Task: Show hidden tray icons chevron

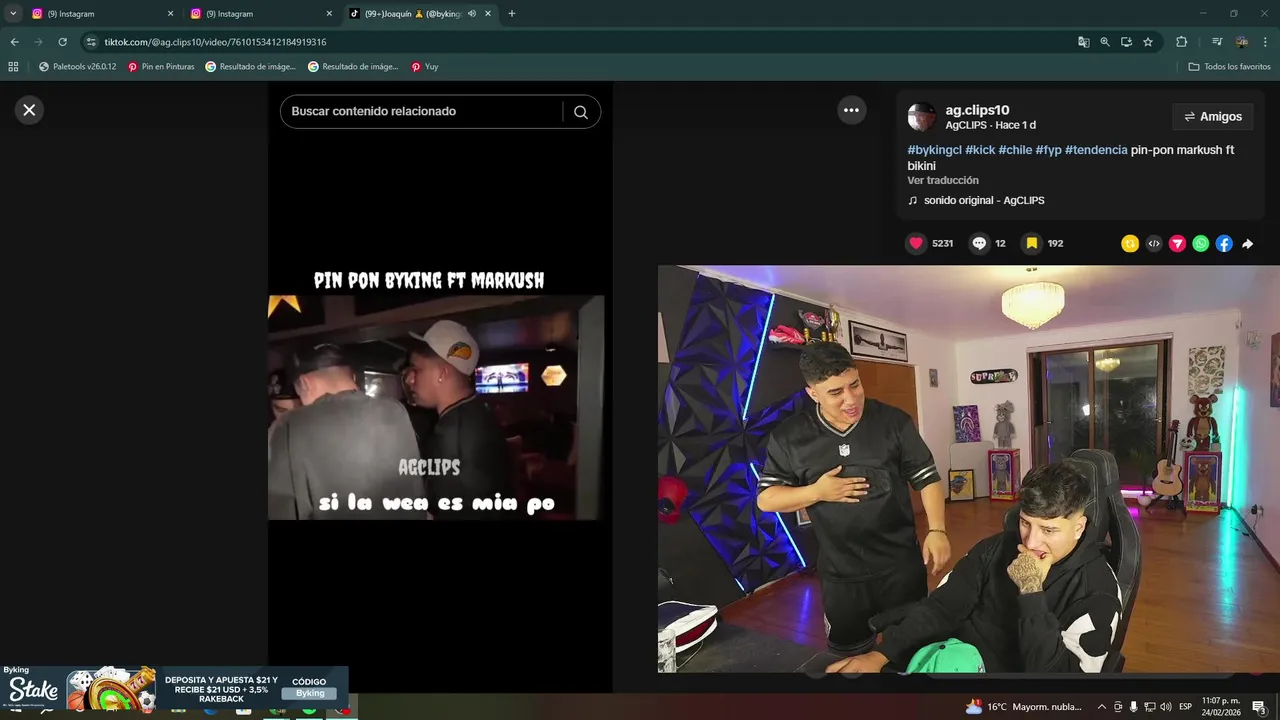Action: click(1102, 707)
